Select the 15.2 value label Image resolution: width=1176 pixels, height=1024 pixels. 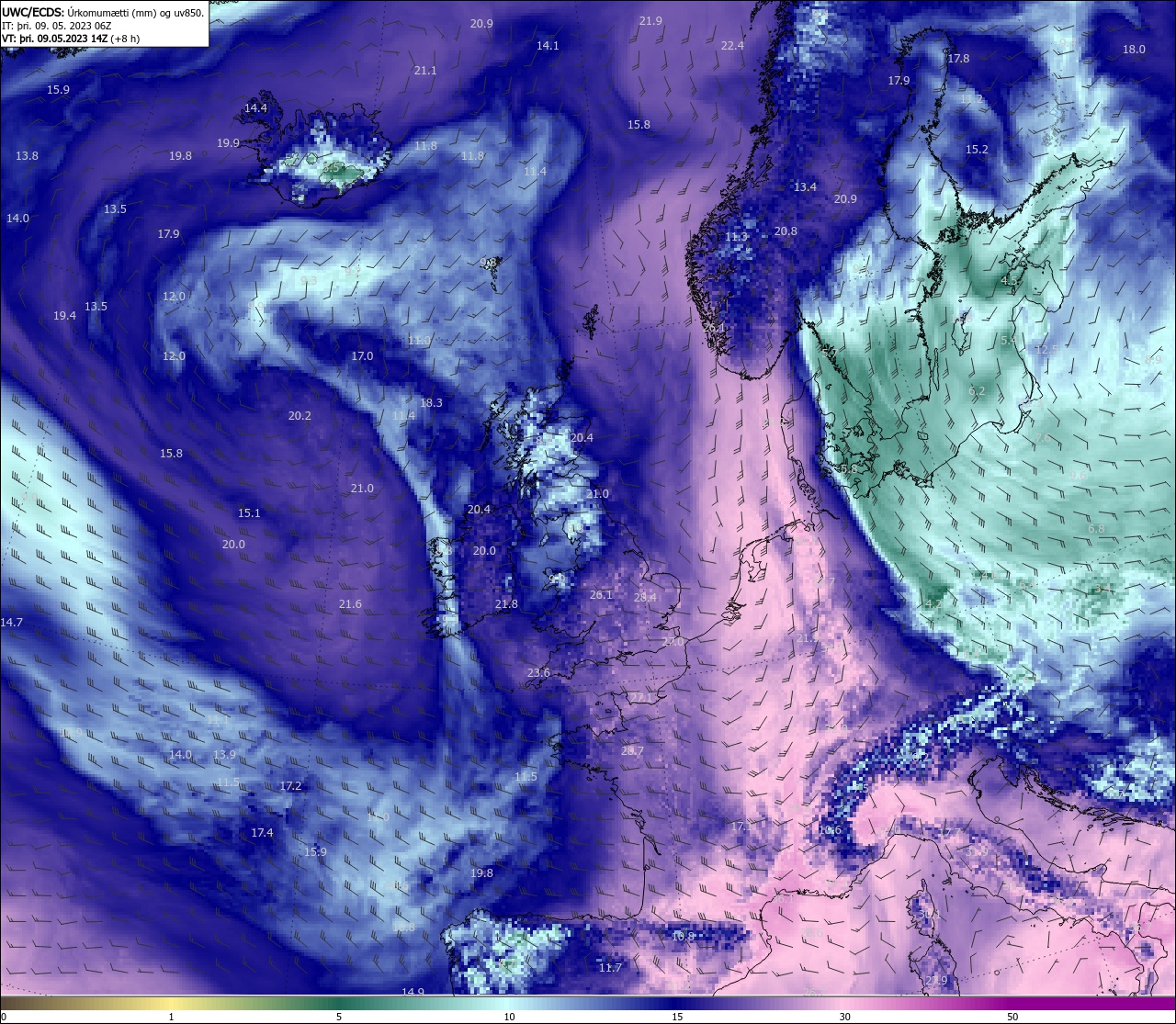[977, 149]
